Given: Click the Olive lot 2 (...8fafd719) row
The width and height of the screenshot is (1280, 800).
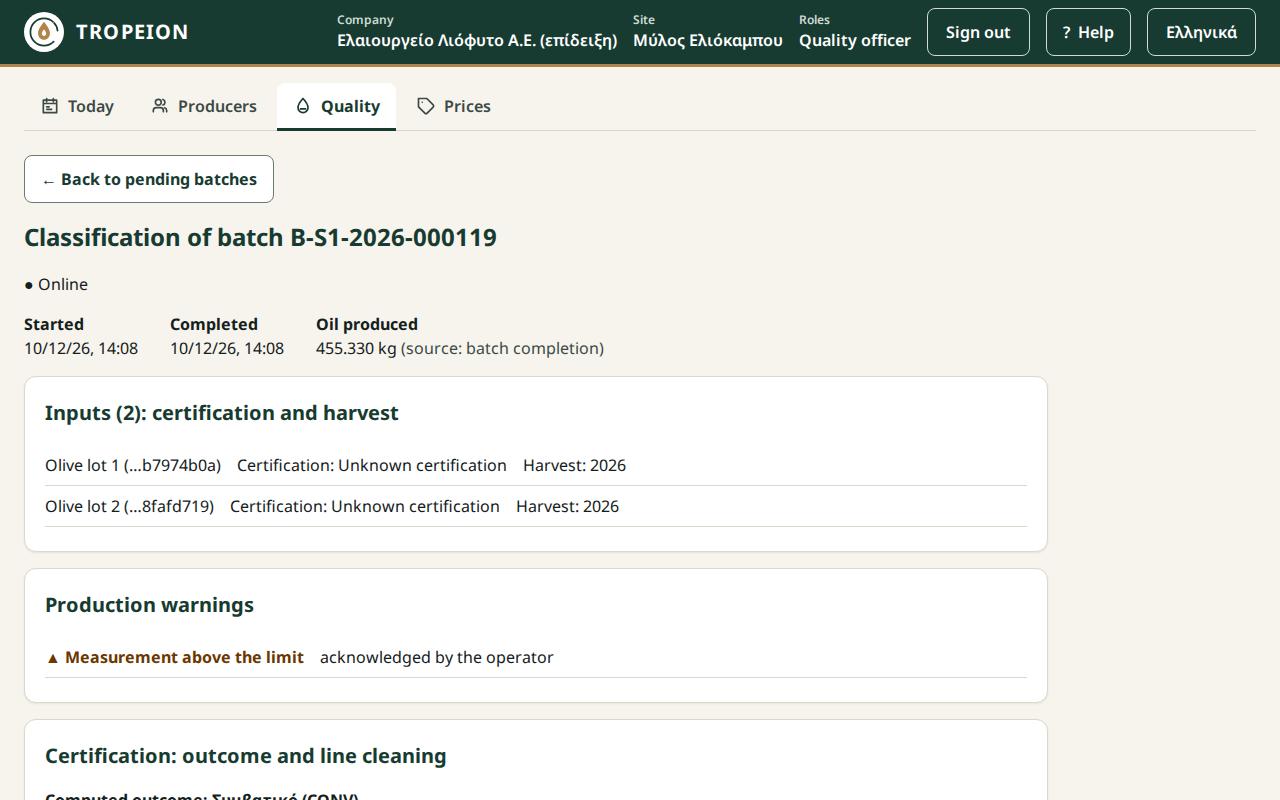Looking at the screenshot, I should [536, 506].
